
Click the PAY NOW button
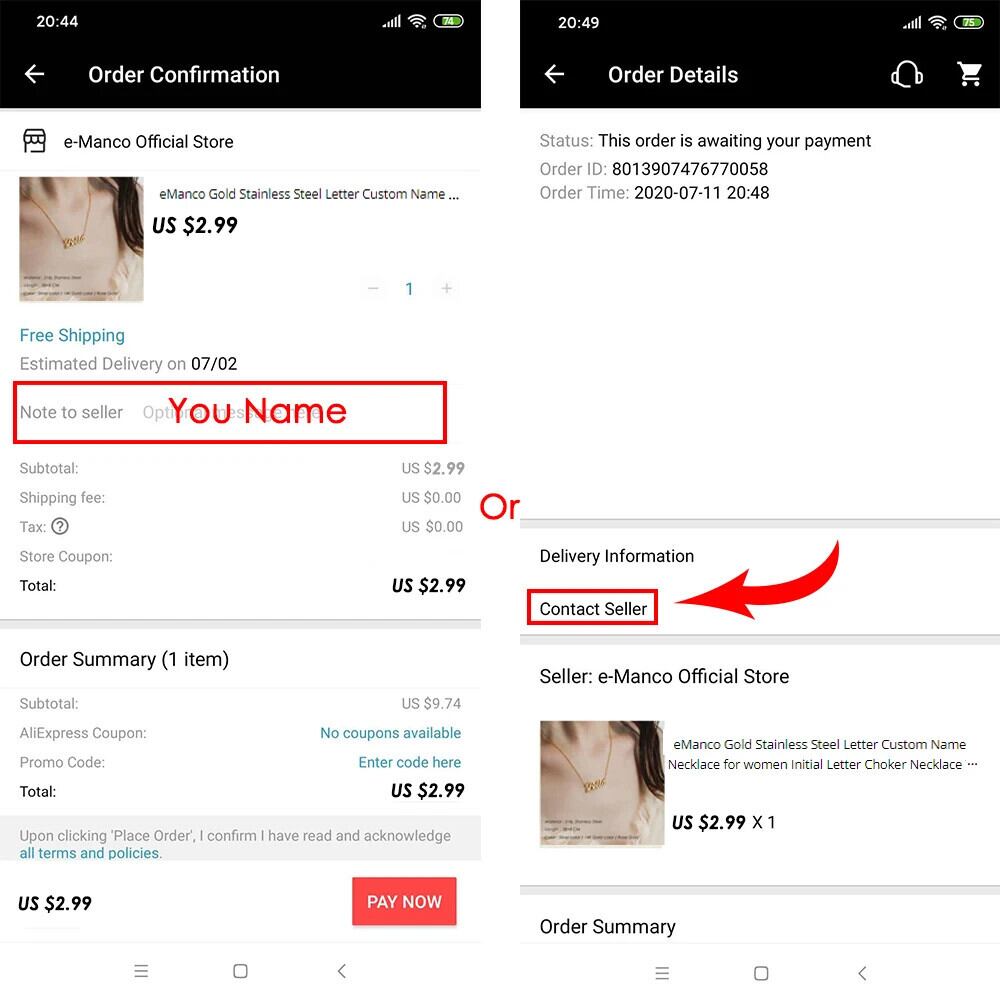click(x=404, y=901)
